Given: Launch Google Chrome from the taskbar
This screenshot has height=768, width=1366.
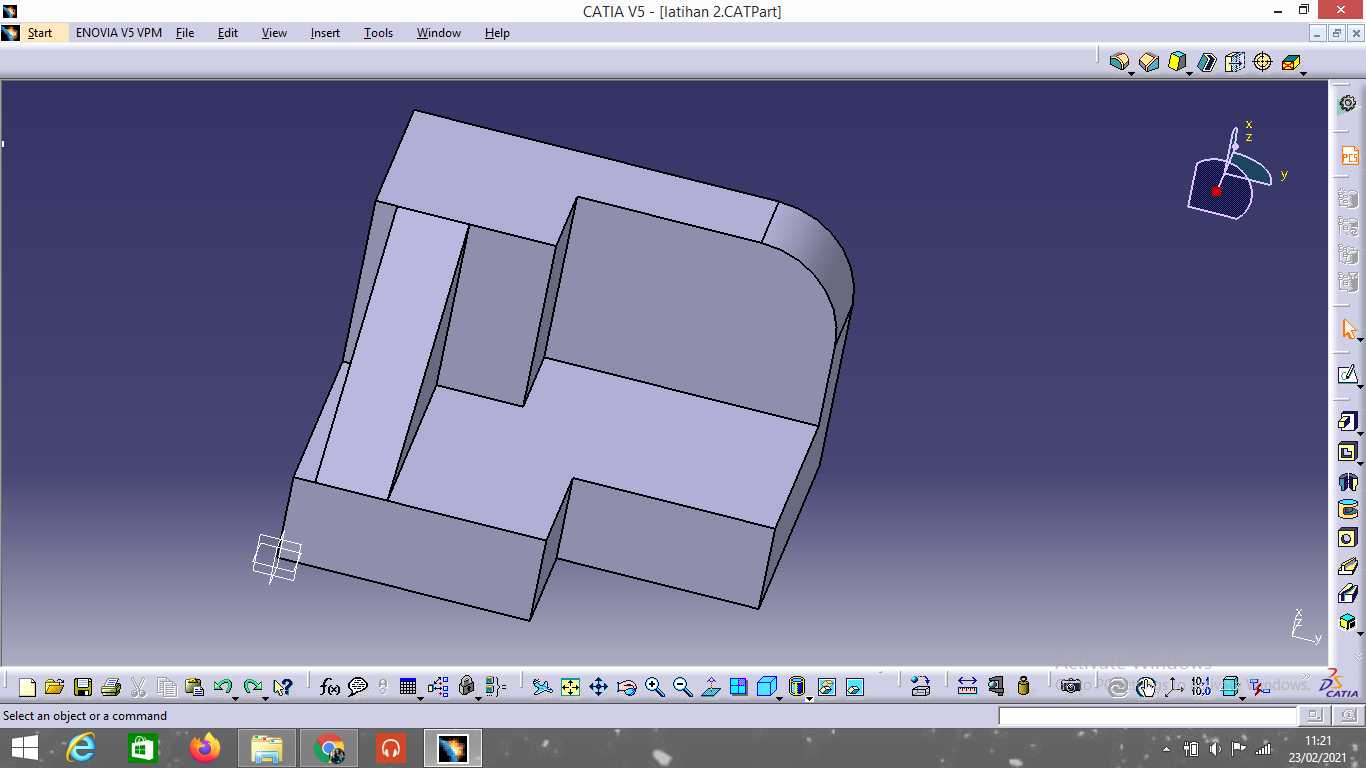Looking at the screenshot, I should tap(329, 748).
